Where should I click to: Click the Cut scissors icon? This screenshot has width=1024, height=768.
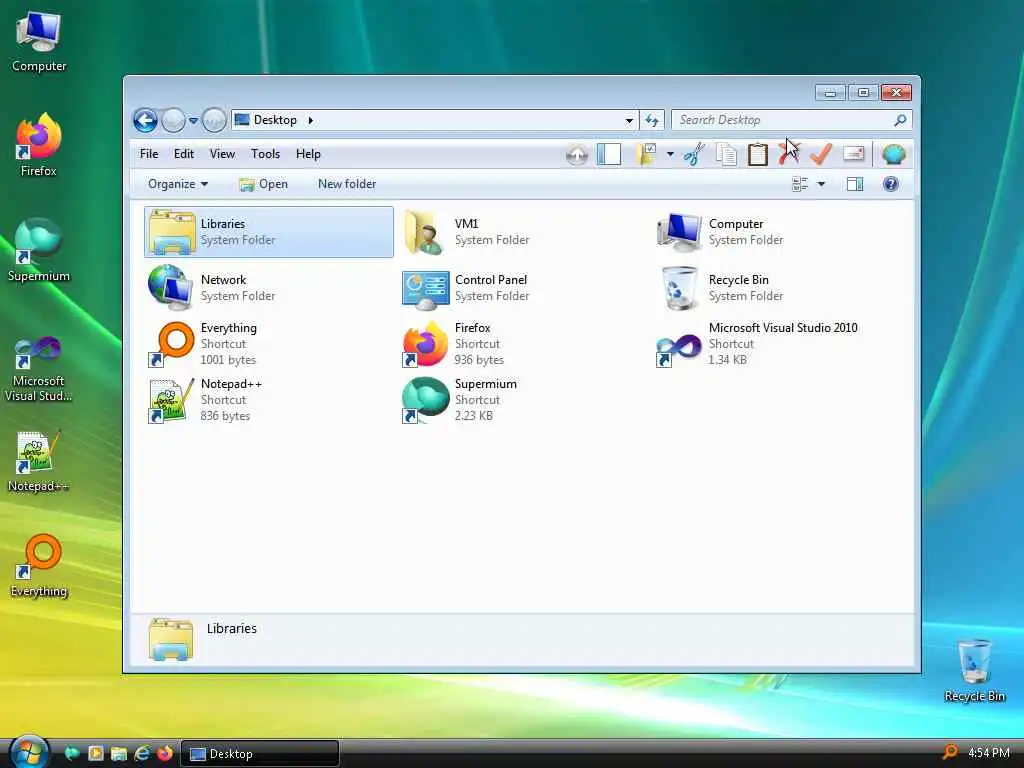(694, 155)
